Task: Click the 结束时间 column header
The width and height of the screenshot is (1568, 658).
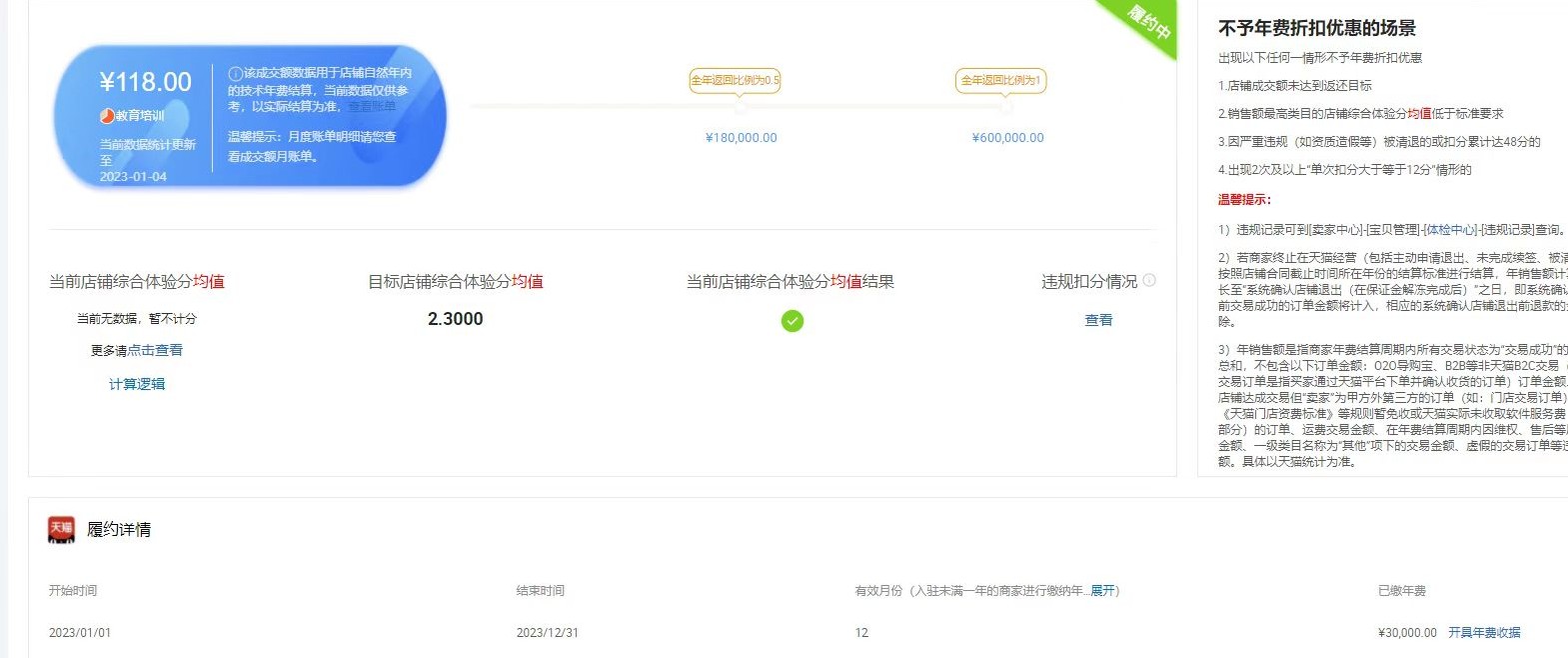Action: (x=541, y=591)
